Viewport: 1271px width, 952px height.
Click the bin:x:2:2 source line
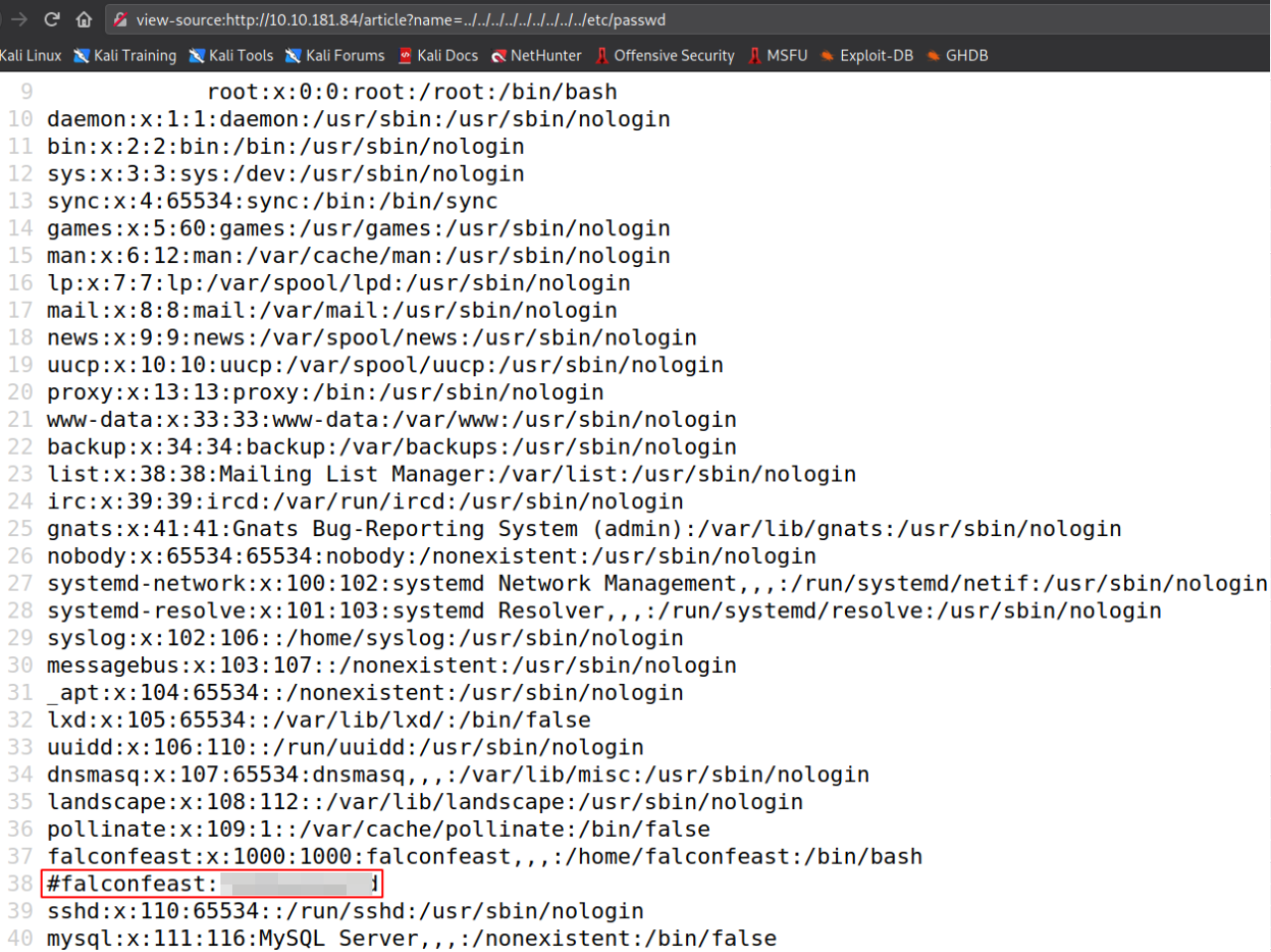point(286,147)
